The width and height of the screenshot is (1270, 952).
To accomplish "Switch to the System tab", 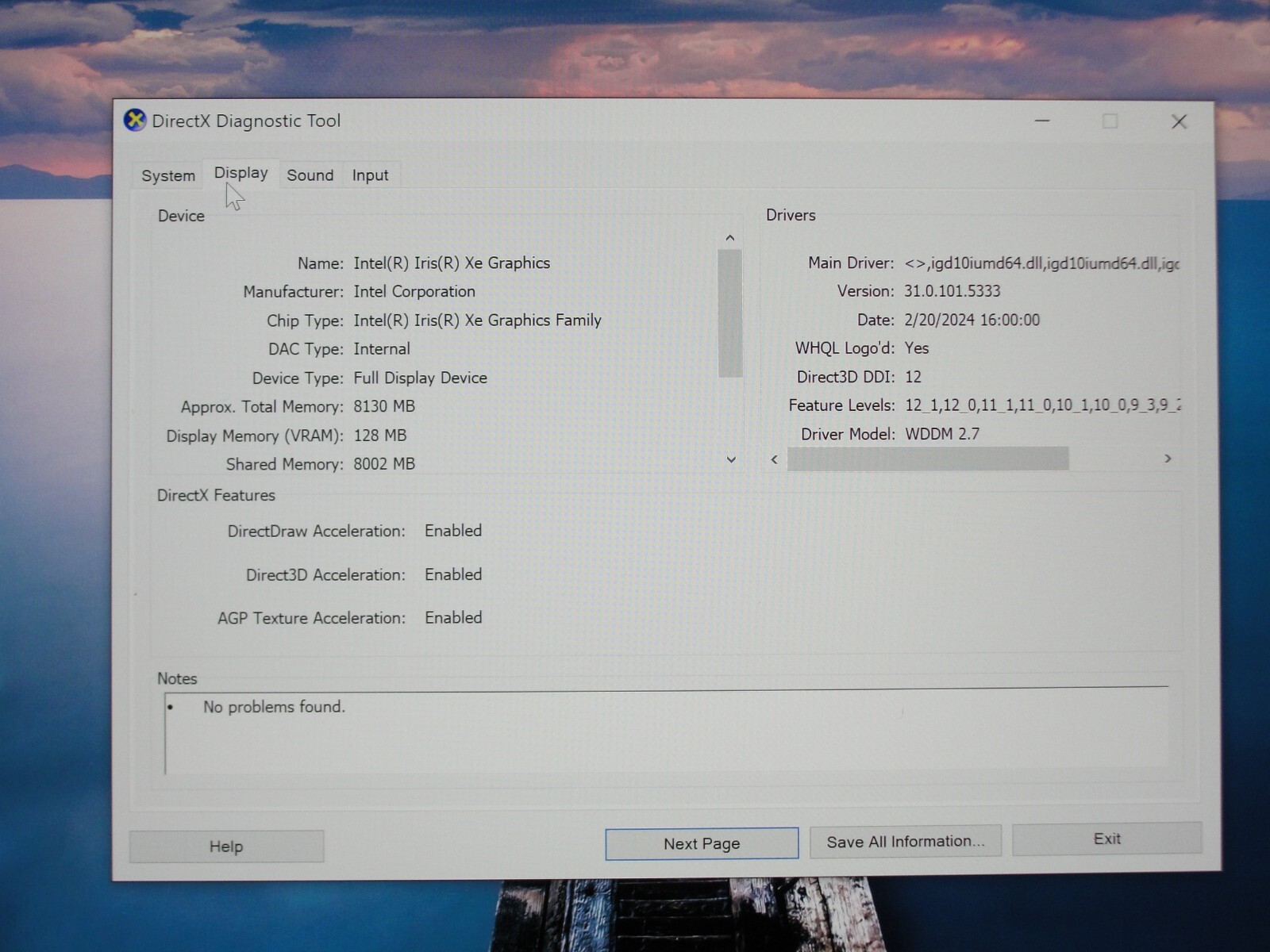I will pyautogui.click(x=168, y=175).
